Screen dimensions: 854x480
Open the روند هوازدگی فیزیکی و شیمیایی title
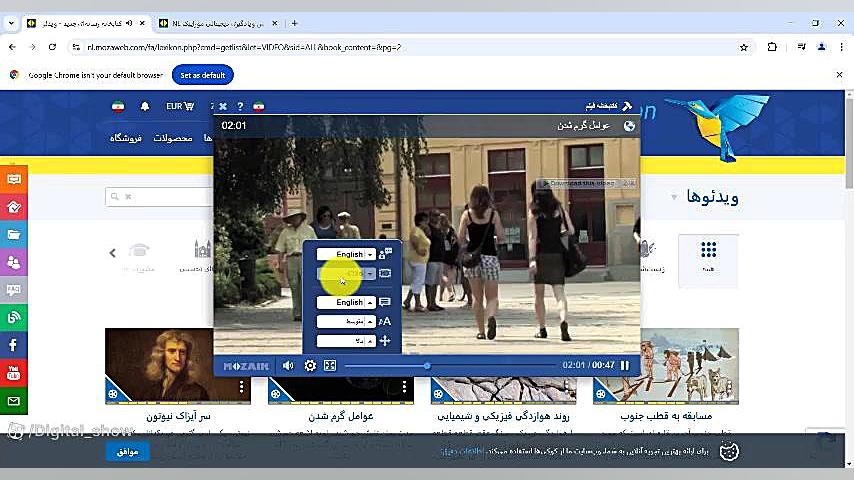[x=503, y=416]
